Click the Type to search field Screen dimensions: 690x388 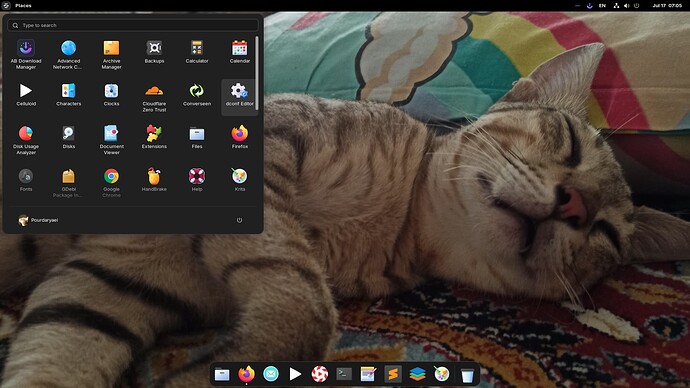pyautogui.click(x=132, y=25)
